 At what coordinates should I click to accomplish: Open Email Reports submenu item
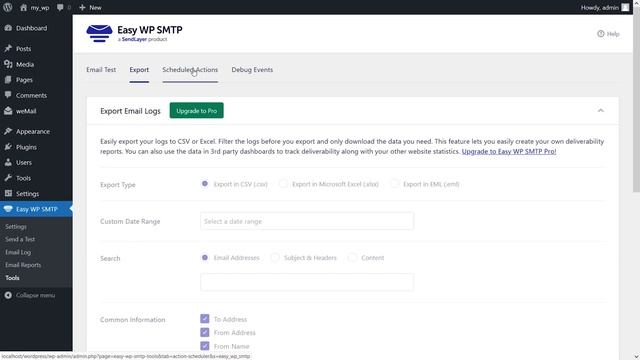23,265
